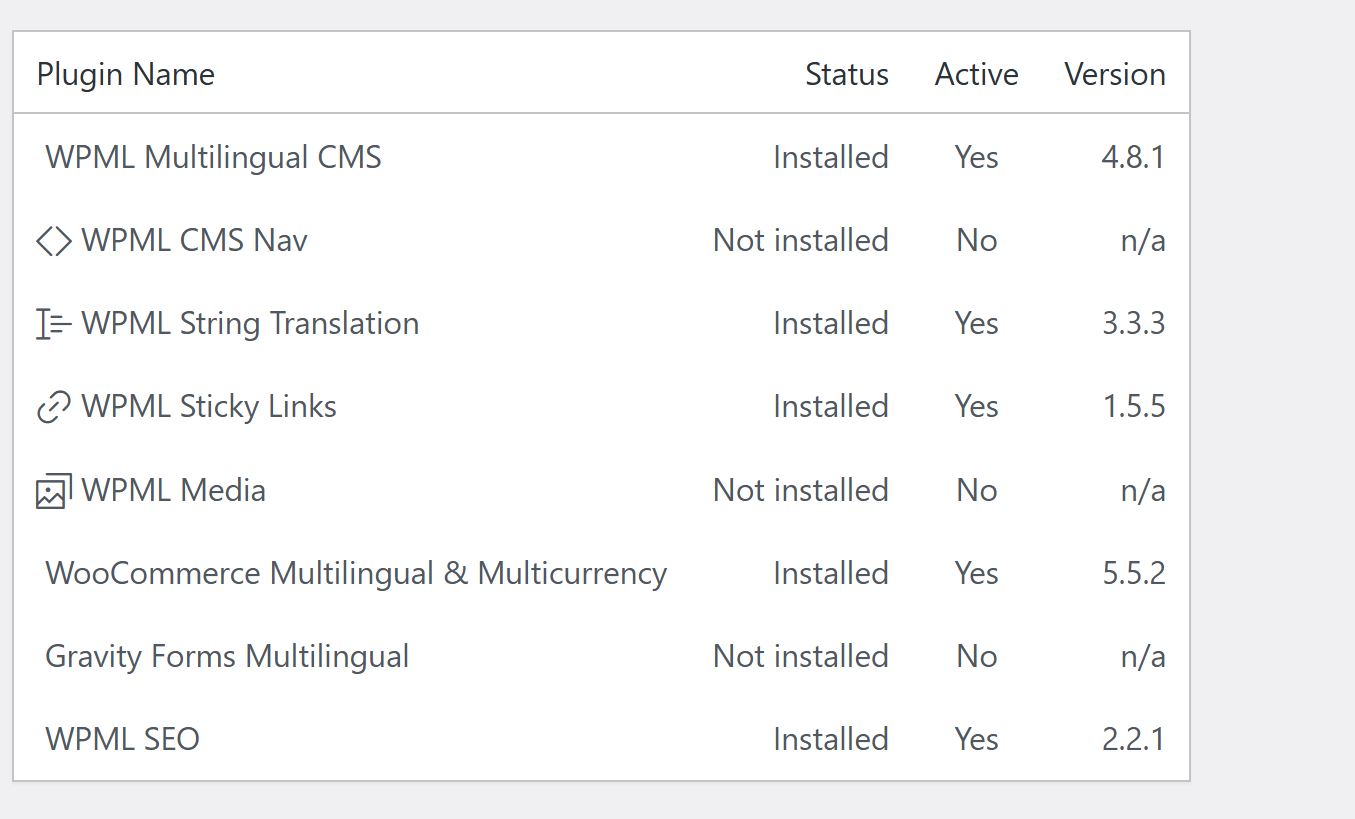Image resolution: width=1355 pixels, height=819 pixels.
Task: Click the WPML Media image icon
Action: click(54, 491)
